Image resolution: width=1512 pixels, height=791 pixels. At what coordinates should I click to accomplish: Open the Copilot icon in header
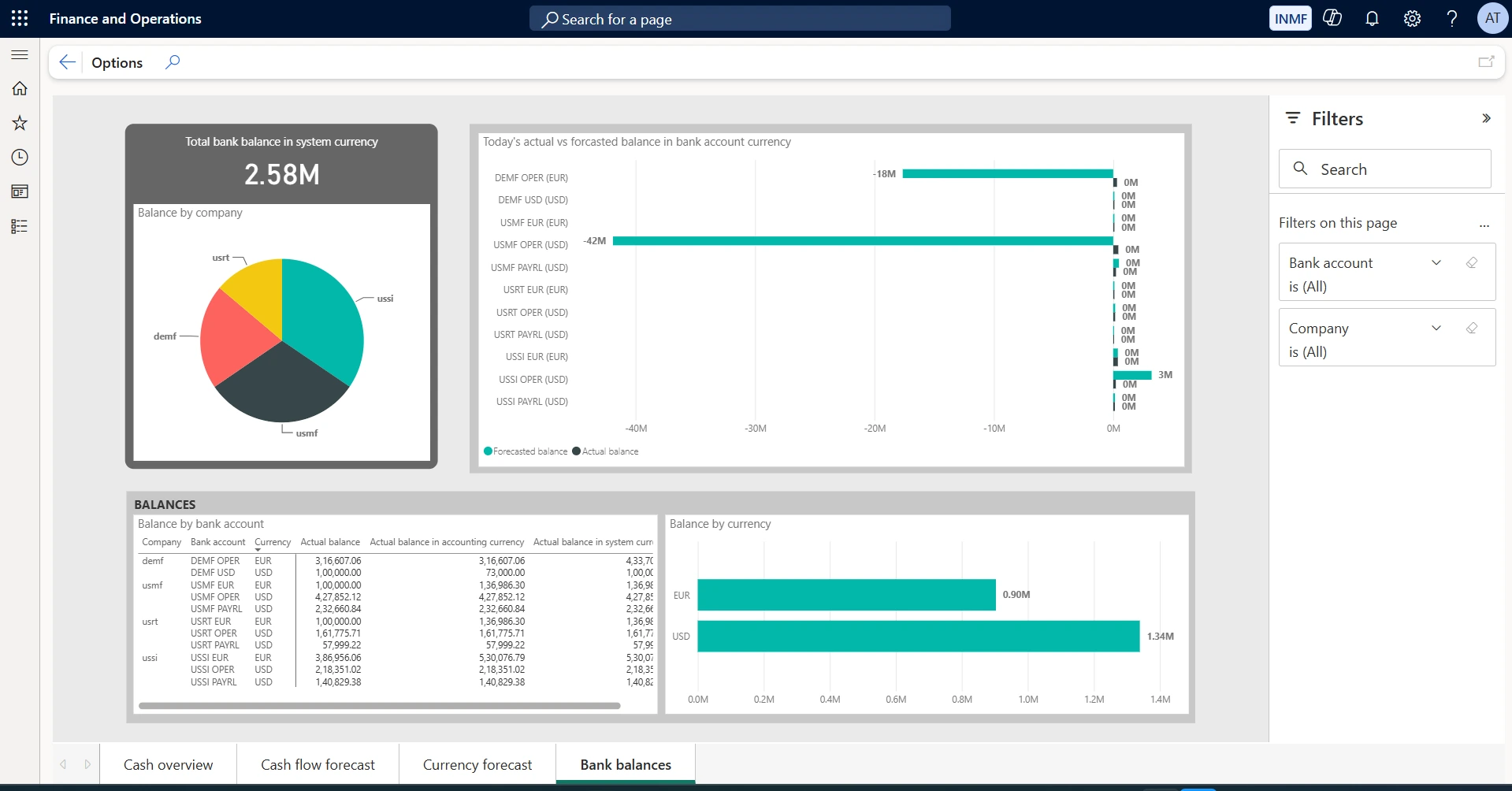[1332, 18]
